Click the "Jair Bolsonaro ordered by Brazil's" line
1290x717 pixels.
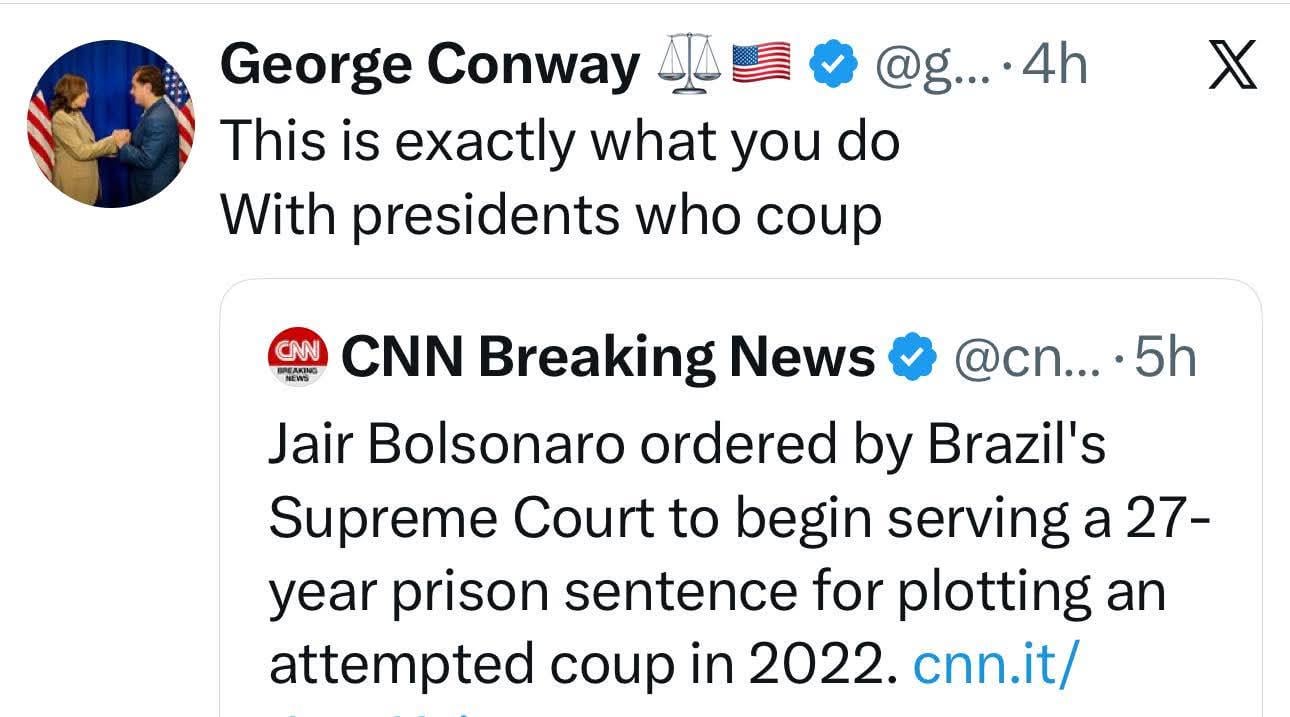click(x=687, y=447)
